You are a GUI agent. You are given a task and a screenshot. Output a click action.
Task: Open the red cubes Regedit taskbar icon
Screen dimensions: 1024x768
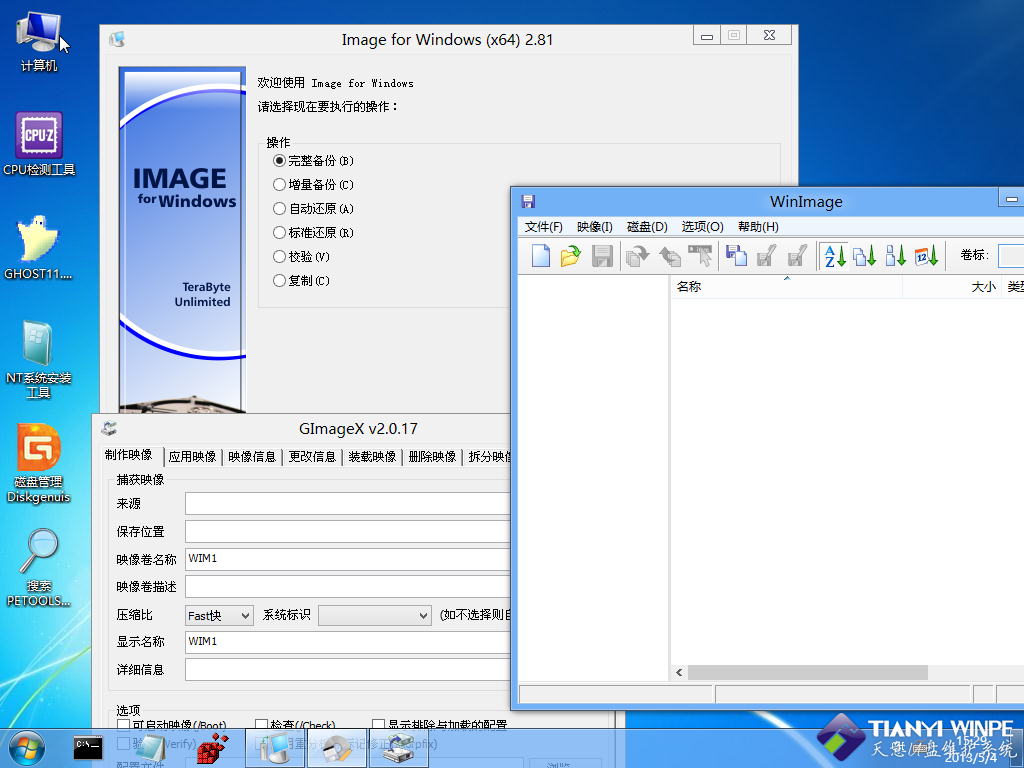[x=212, y=748]
